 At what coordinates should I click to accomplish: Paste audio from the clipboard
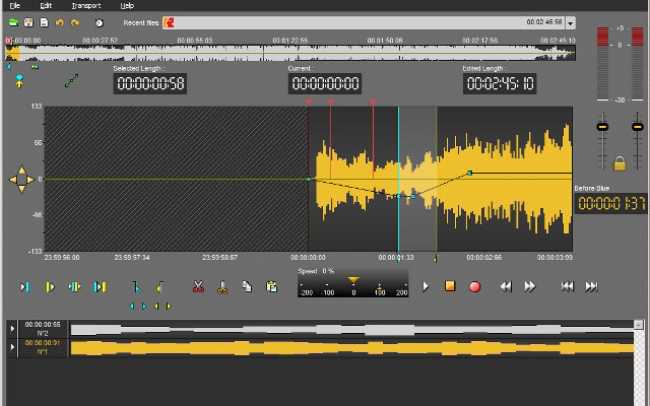[272, 287]
